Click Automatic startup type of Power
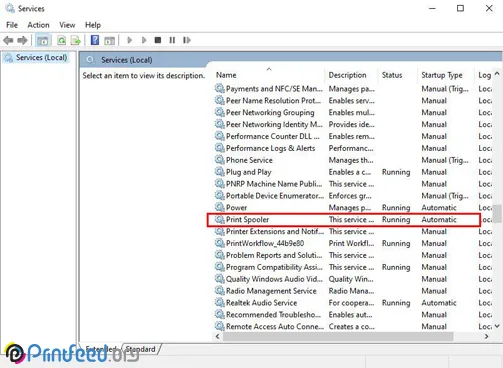The image size is (503, 368). [439, 207]
